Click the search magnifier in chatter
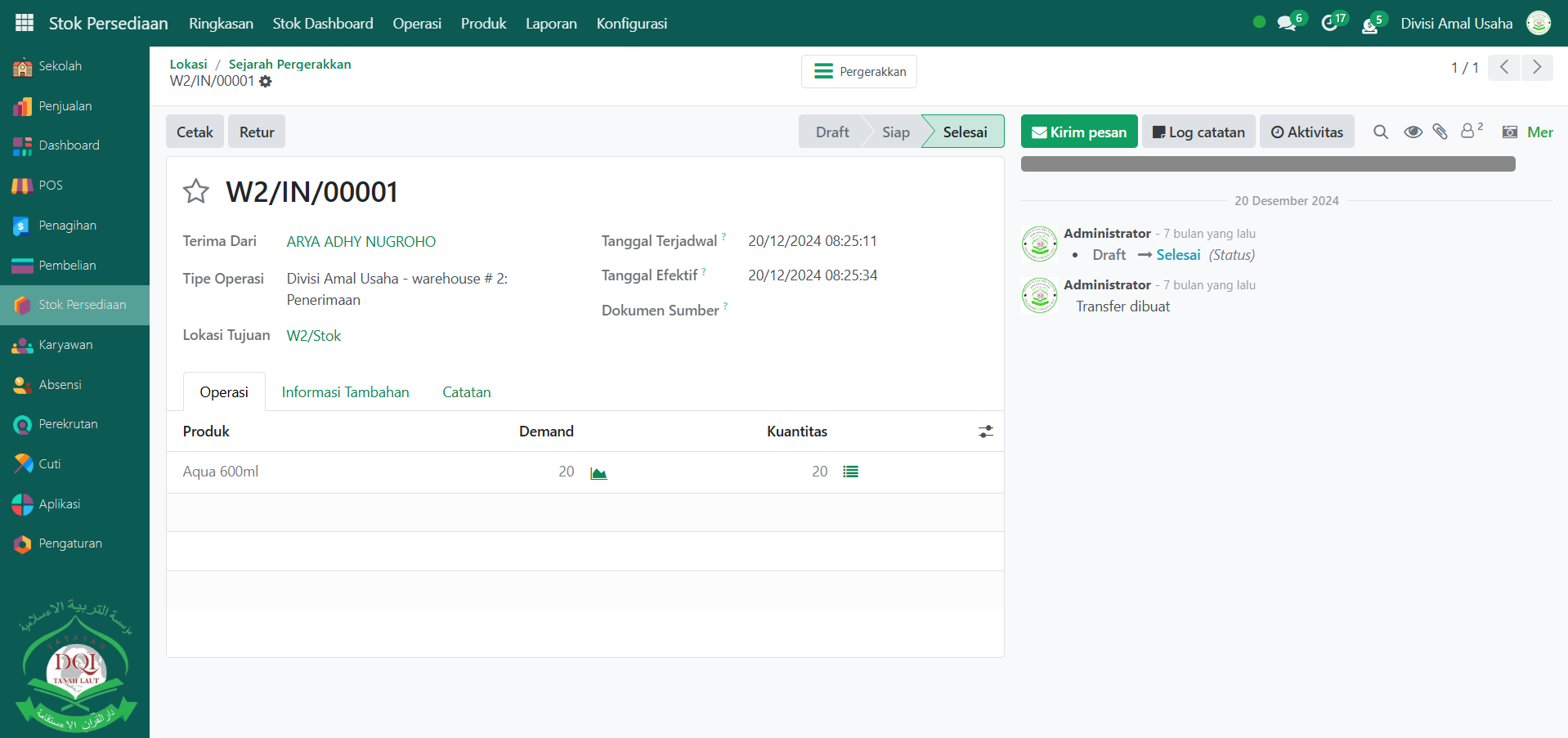This screenshot has height=738, width=1568. (1381, 132)
